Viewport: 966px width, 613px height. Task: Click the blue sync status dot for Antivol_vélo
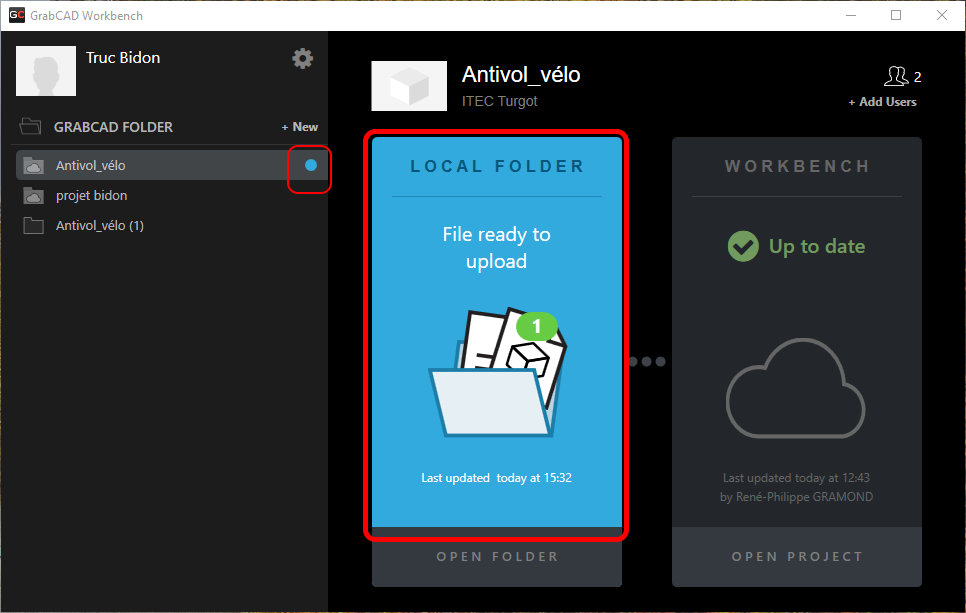click(x=311, y=165)
